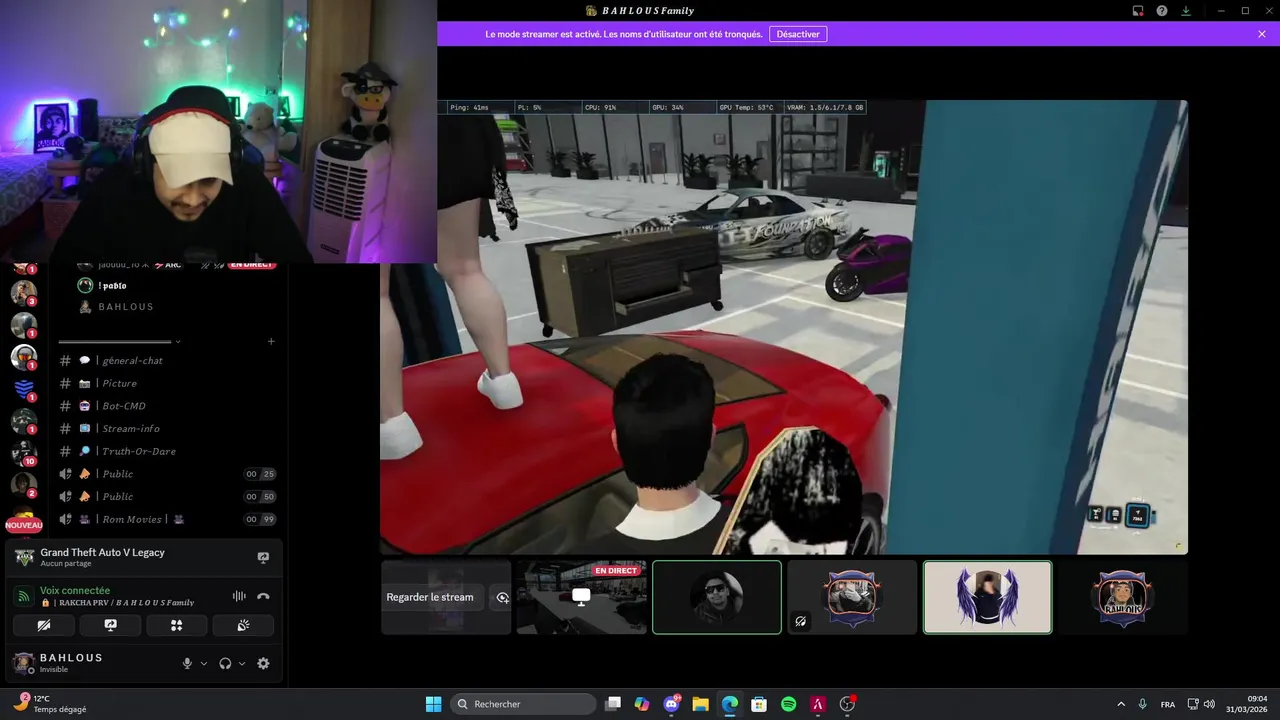
Task: Select the EN DIRECT stream tile
Action: point(581,597)
